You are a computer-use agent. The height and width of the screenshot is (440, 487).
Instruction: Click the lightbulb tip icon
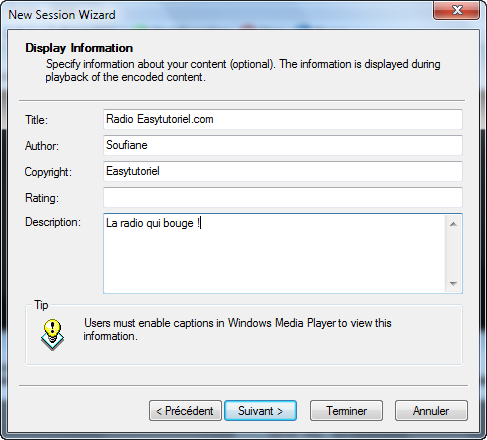[52, 335]
